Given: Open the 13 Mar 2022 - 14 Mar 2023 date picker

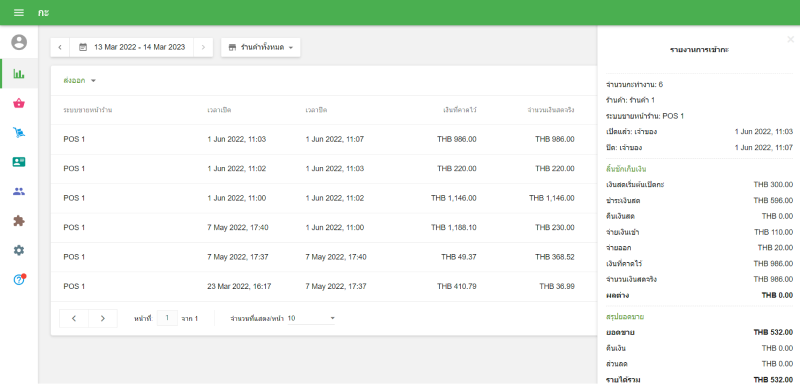Looking at the screenshot, I should pos(132,47).
